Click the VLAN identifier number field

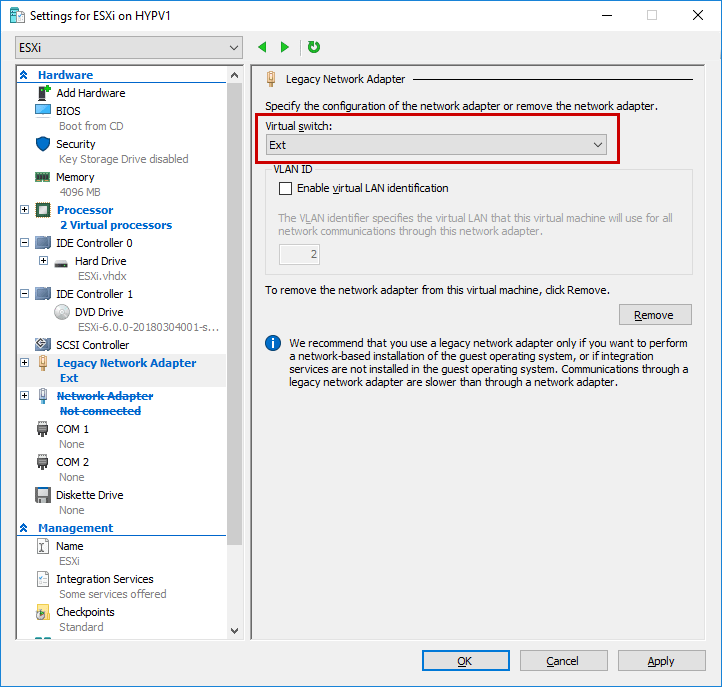(299, 254)
